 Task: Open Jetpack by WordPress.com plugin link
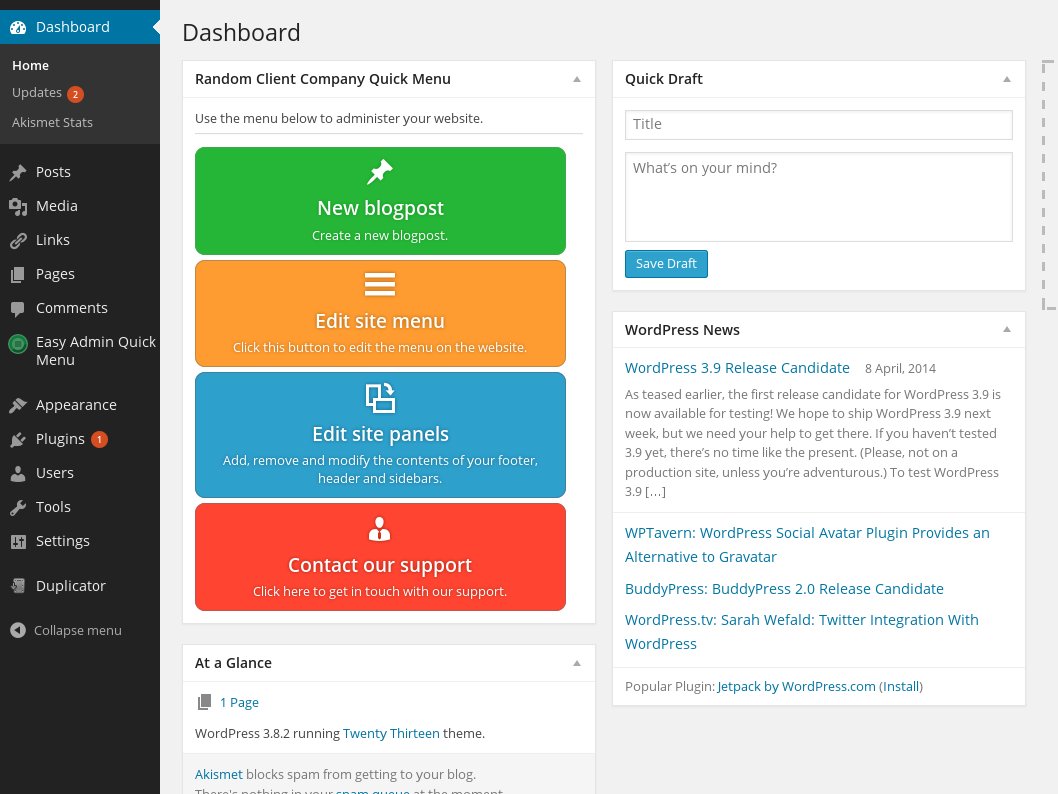pyautogui.click(x=796, y=687)
